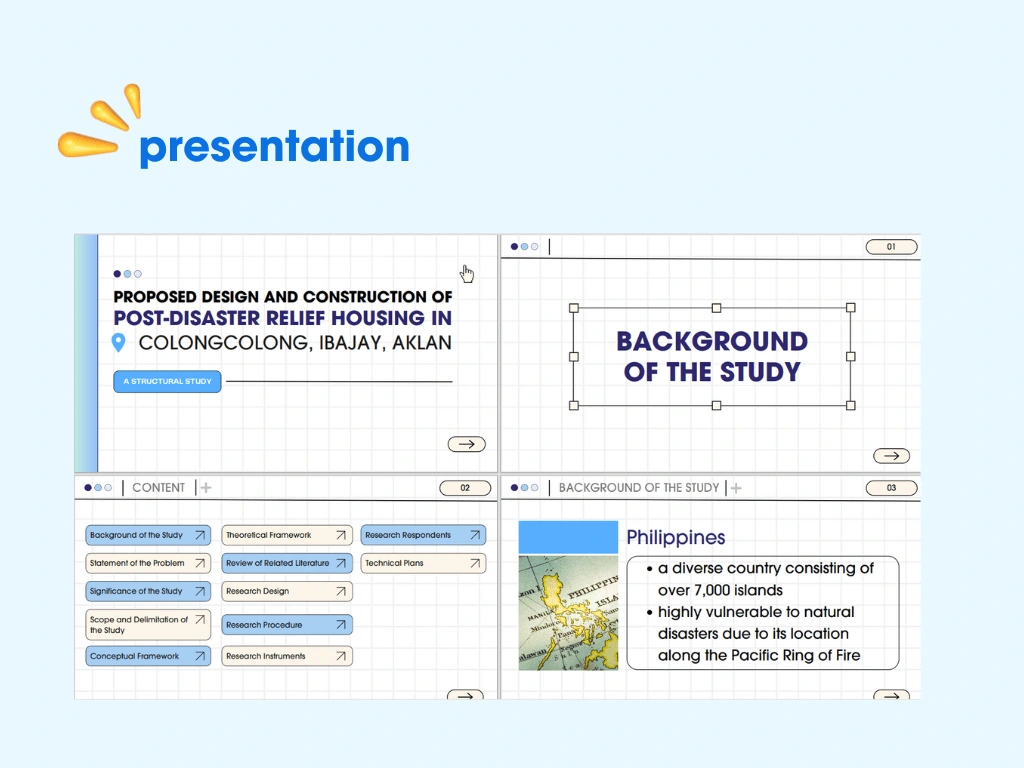
Task: Open the Research Procedure link
Action: (x=287, y=625)
